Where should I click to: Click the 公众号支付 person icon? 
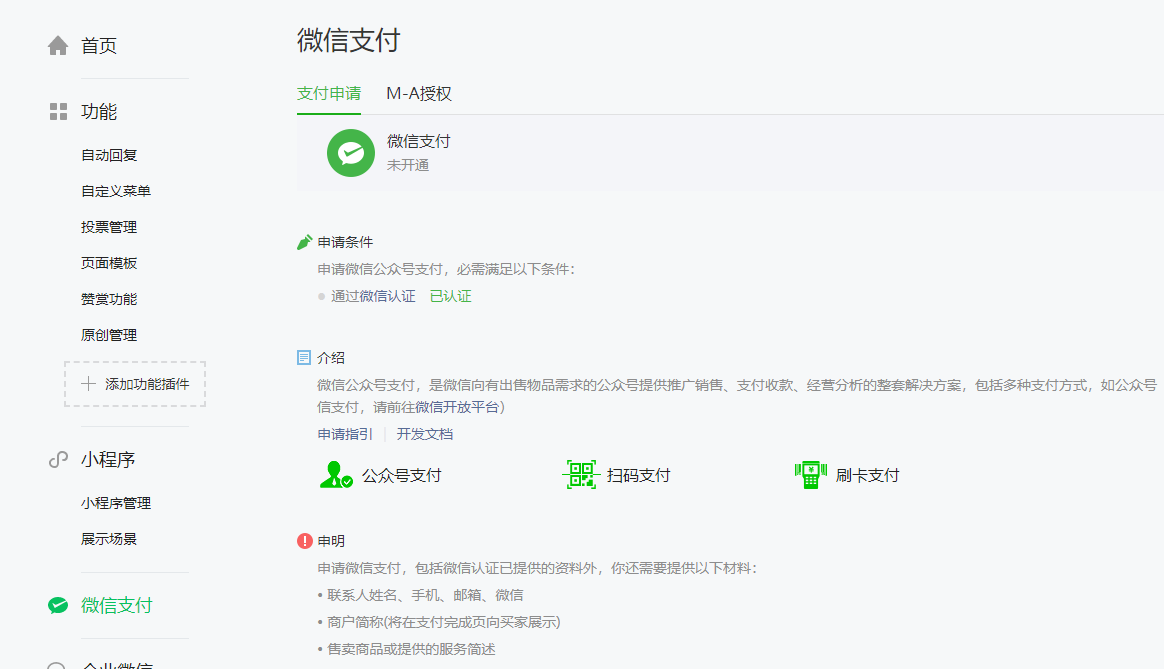336,475
